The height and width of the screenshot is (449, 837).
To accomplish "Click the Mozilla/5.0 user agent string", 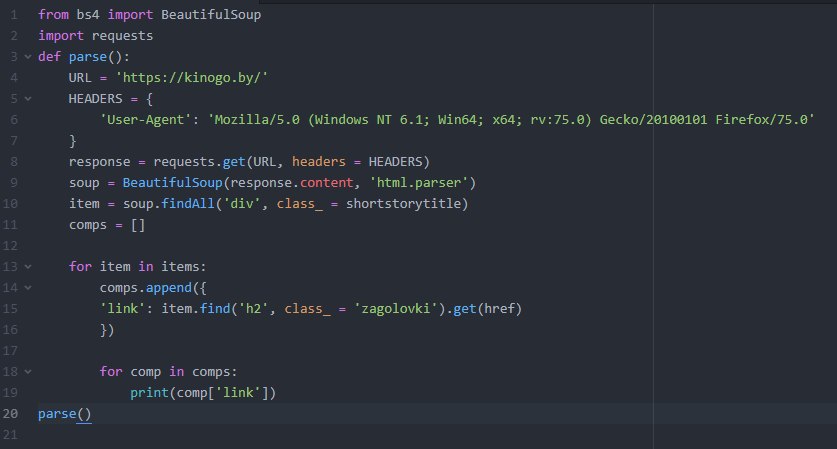I will point(511,120).
